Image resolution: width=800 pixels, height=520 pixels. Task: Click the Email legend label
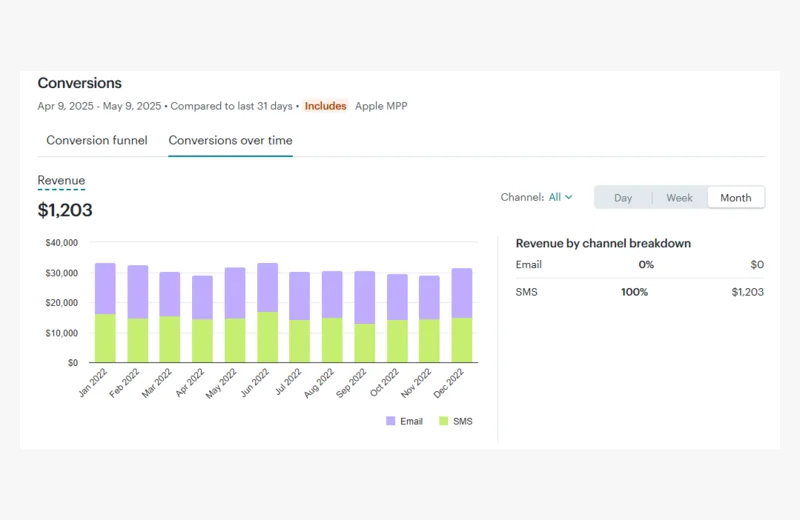click(x=411, y=421)
